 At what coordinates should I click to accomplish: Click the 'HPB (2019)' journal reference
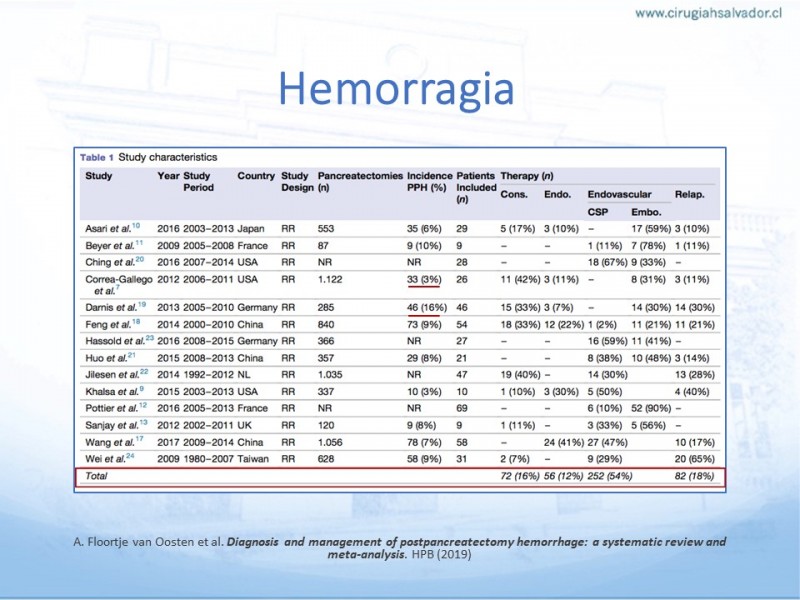coord(441,554)
